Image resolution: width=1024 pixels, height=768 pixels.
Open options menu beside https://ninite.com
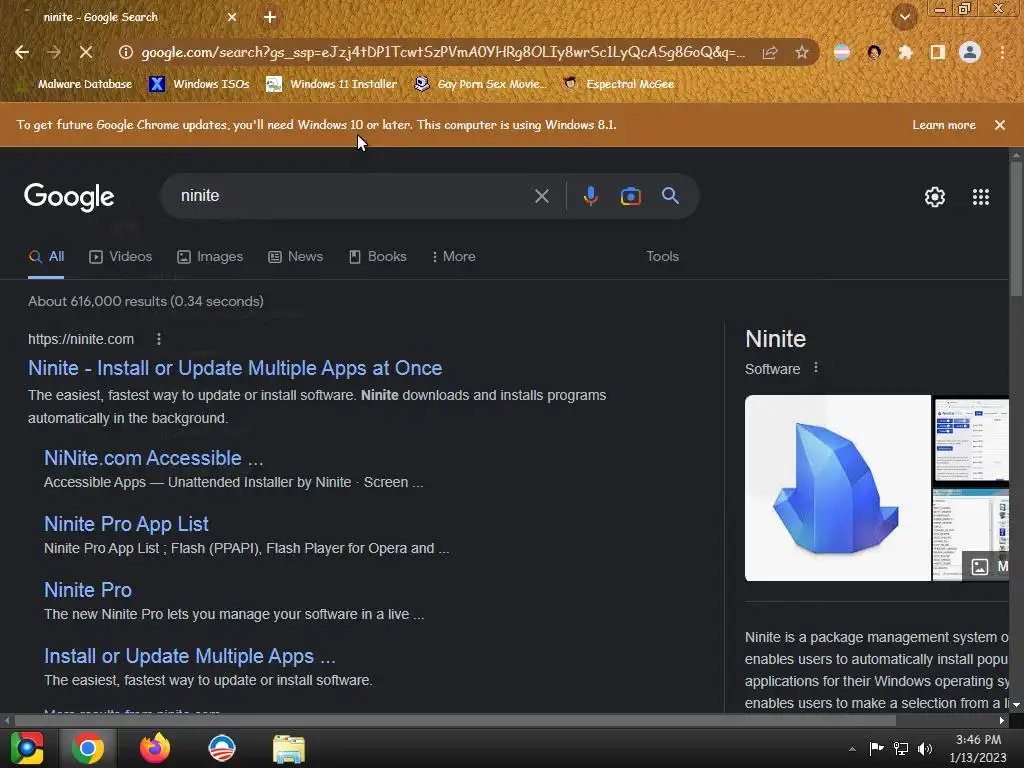point(159,339)
